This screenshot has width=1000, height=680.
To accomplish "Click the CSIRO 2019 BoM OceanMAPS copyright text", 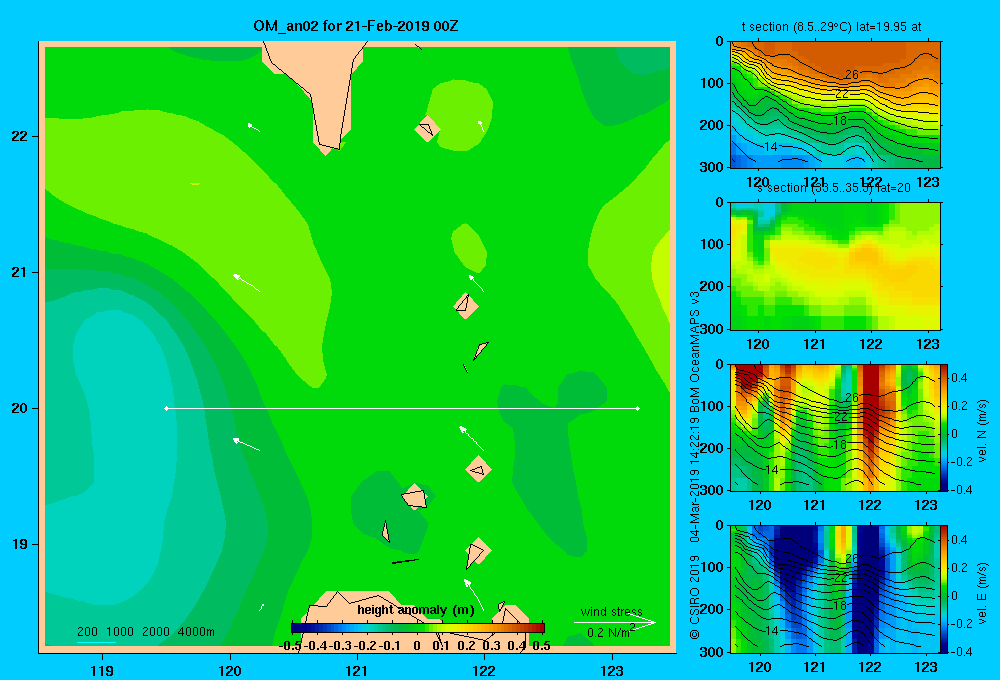I will click(695, 465).
